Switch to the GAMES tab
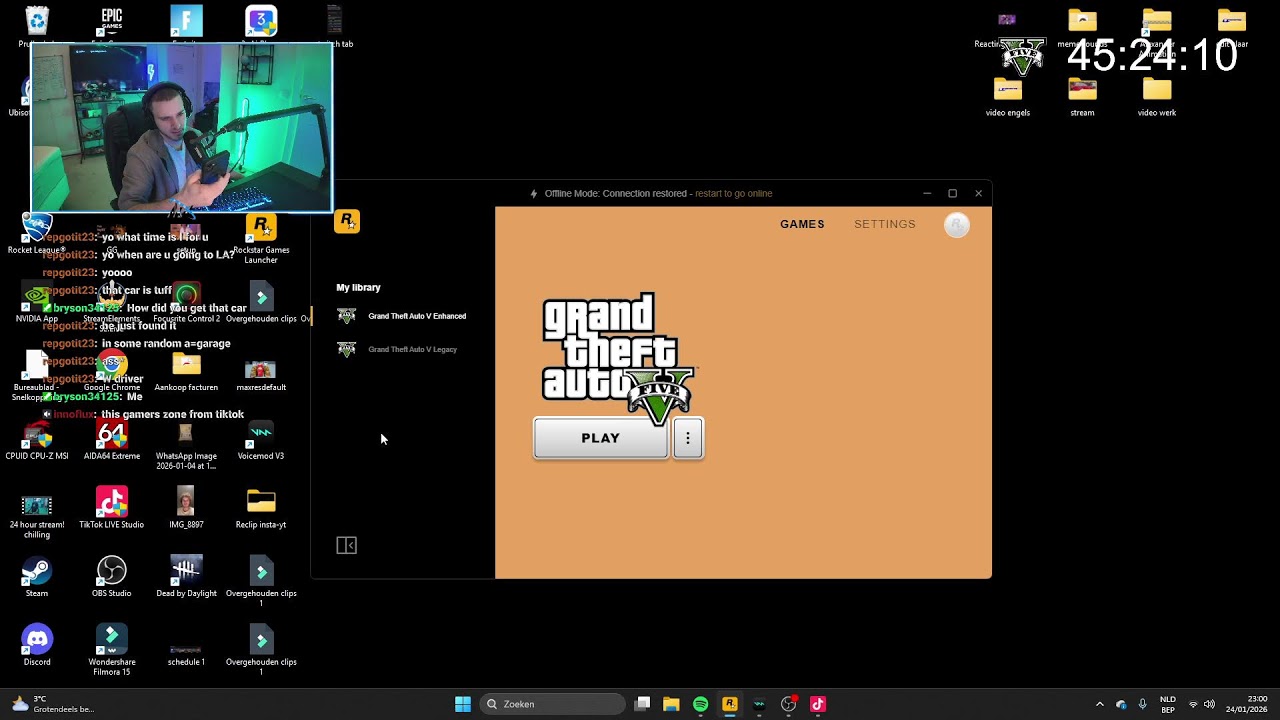1280x720 pixels. [x=802, y=224]
